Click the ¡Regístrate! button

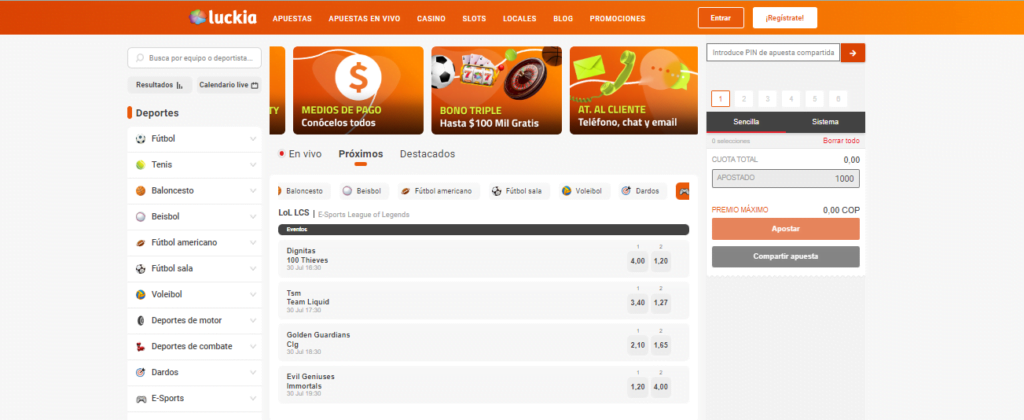pyautogui.click(x=784, y=18)
